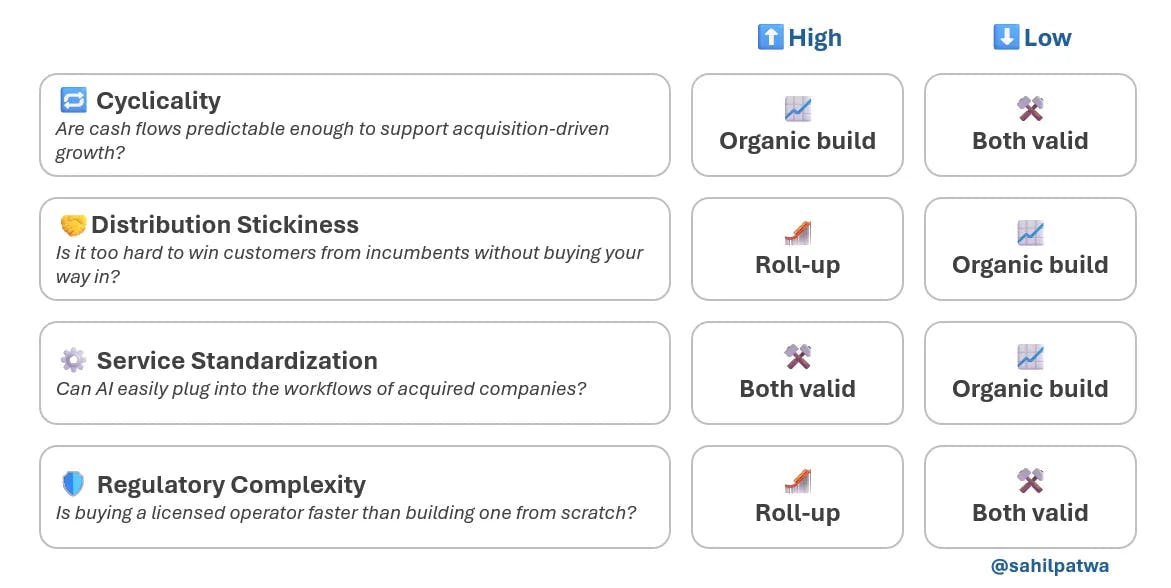Click the Regulatory Complexity licensed operator question
The width and height of the screenshot is (1171, 588).
pos(346,513)
